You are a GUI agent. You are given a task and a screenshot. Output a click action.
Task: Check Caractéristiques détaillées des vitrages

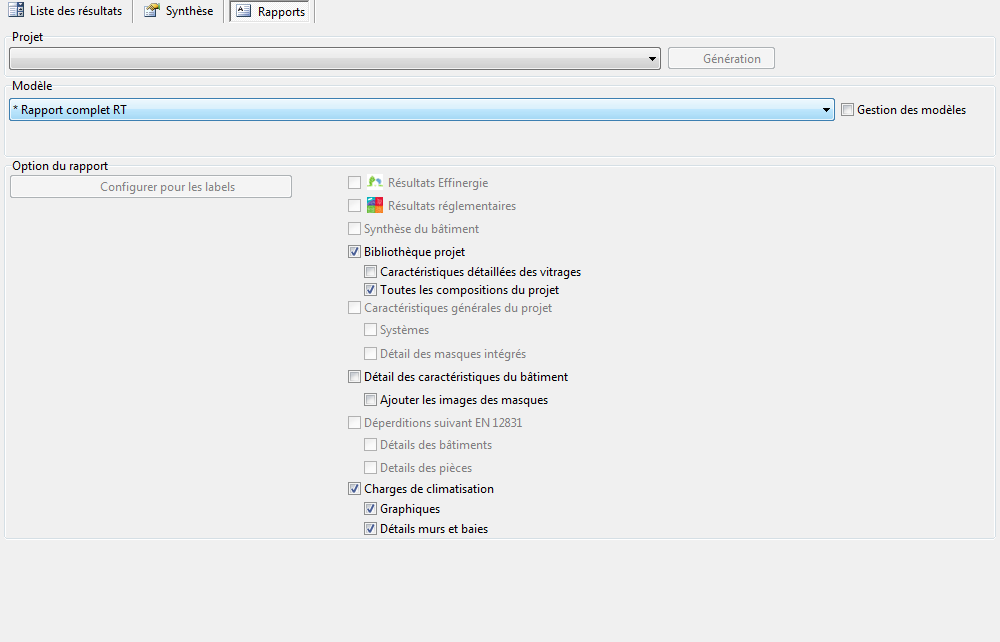[371, 272]
